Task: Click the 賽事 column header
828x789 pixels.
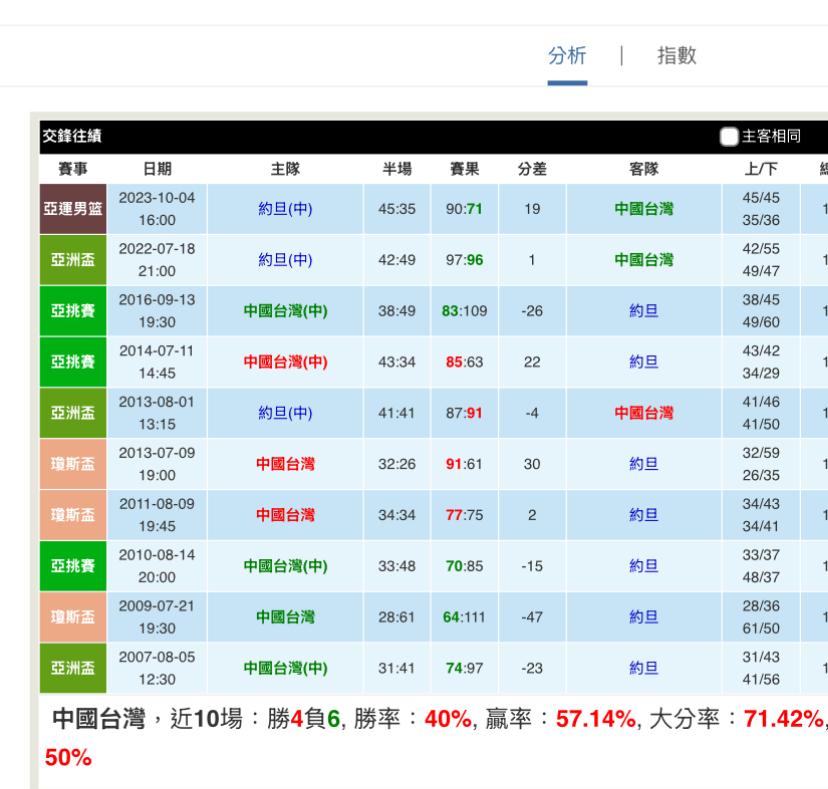Action: click(73, 169)
